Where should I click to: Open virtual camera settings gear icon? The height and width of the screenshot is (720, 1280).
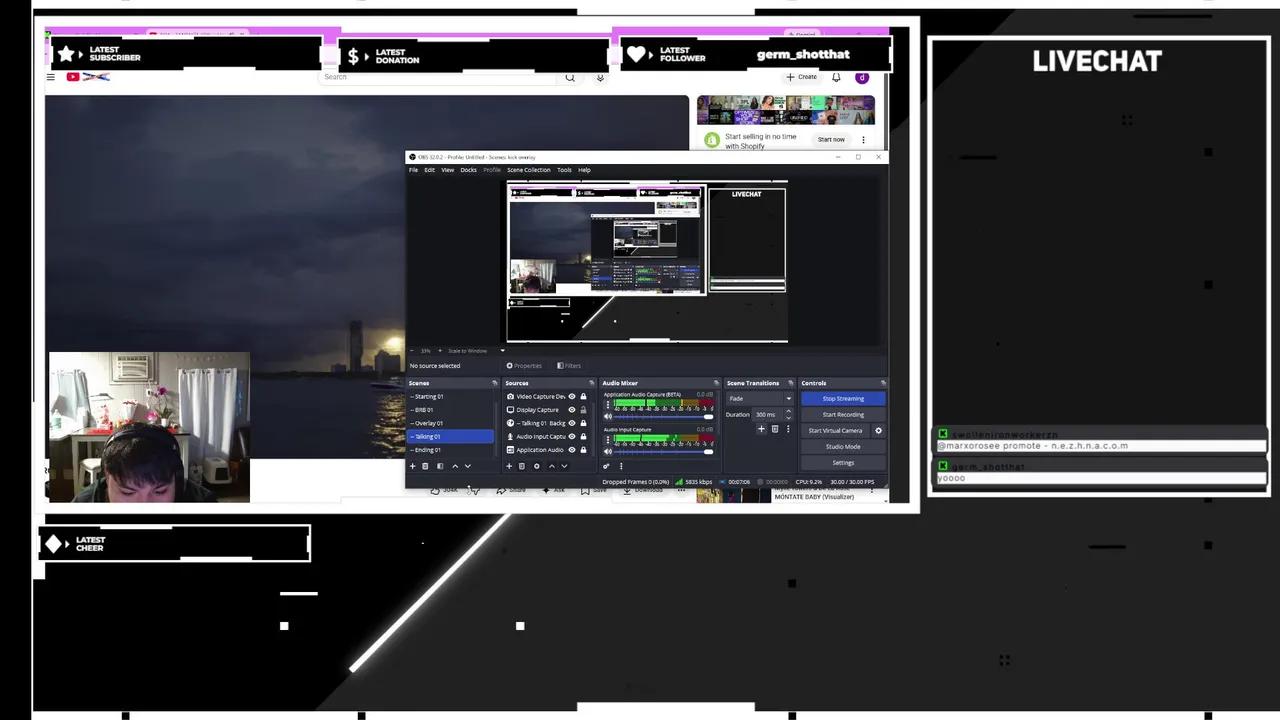(879, 431)
